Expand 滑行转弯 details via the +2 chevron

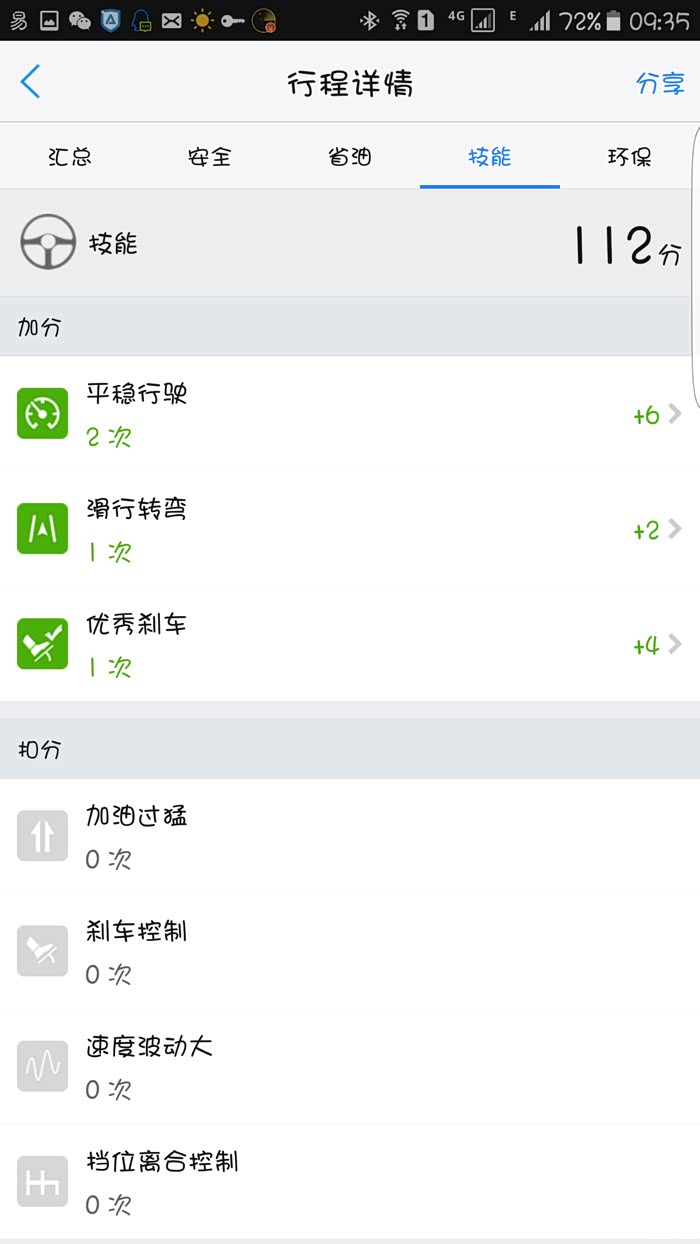(674, 529)
